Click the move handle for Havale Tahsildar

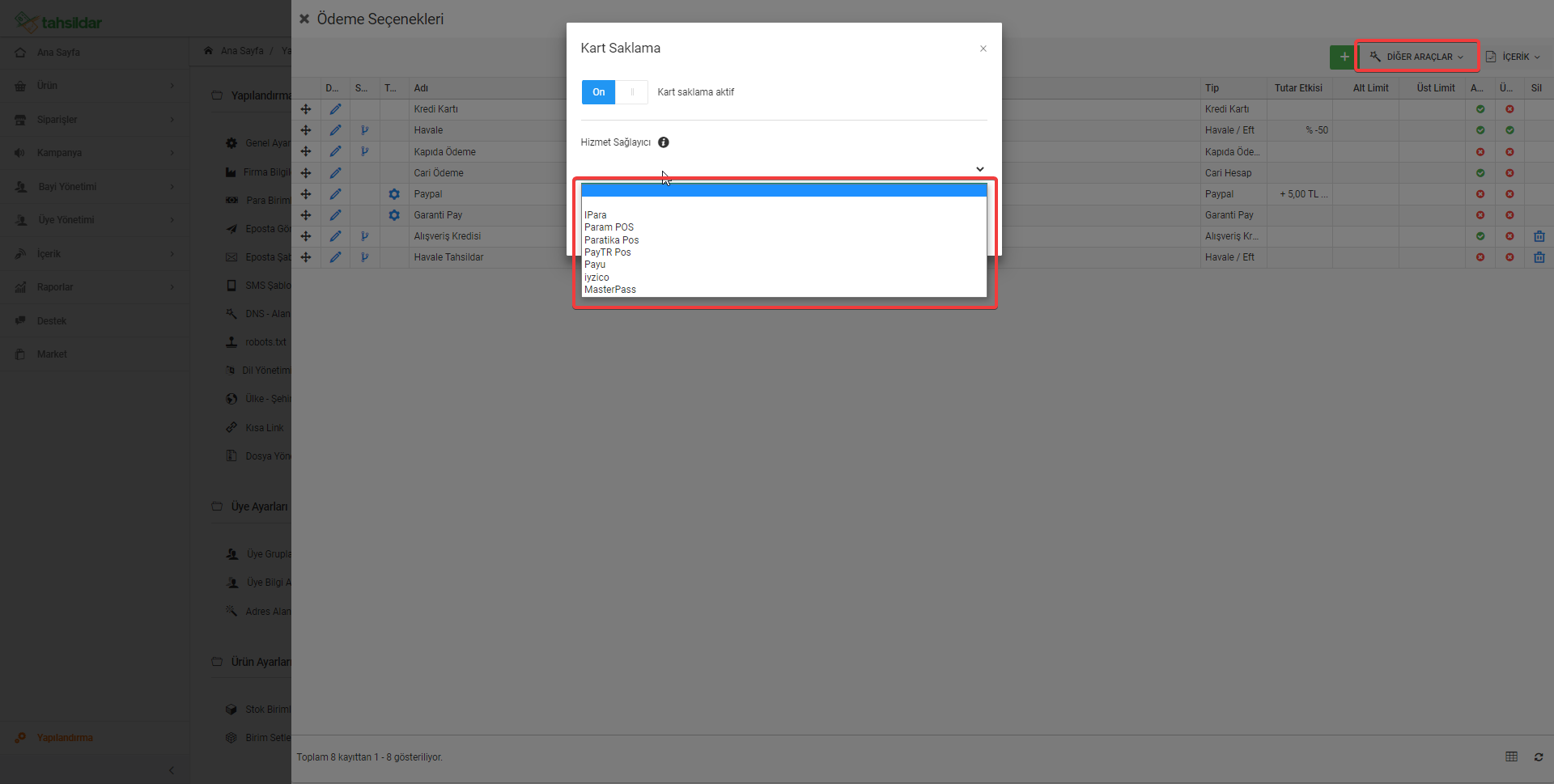pyautogui.click(x=306, y=257)
